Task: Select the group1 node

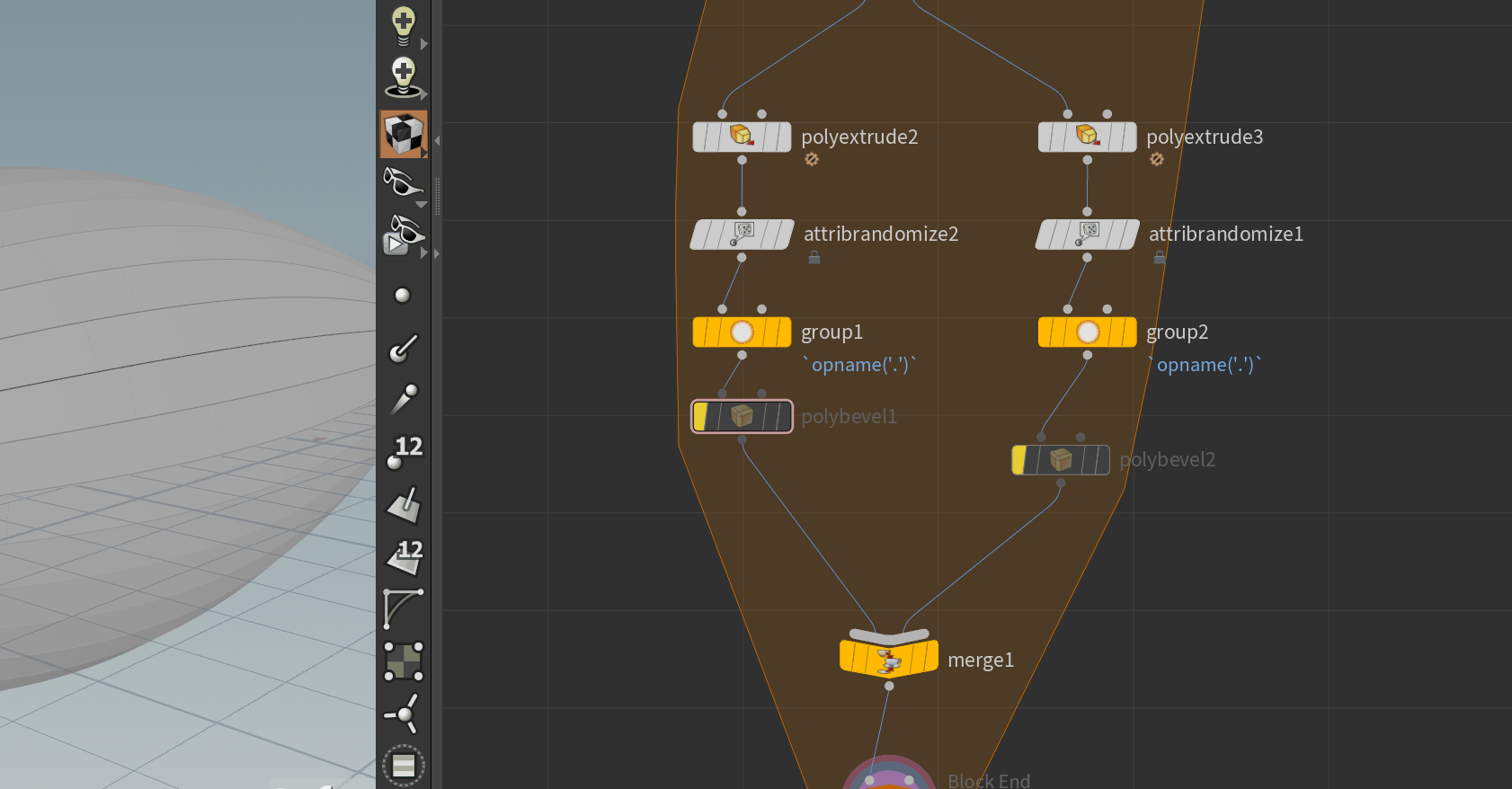Action: pyautogui.click(x=742, y=332)
